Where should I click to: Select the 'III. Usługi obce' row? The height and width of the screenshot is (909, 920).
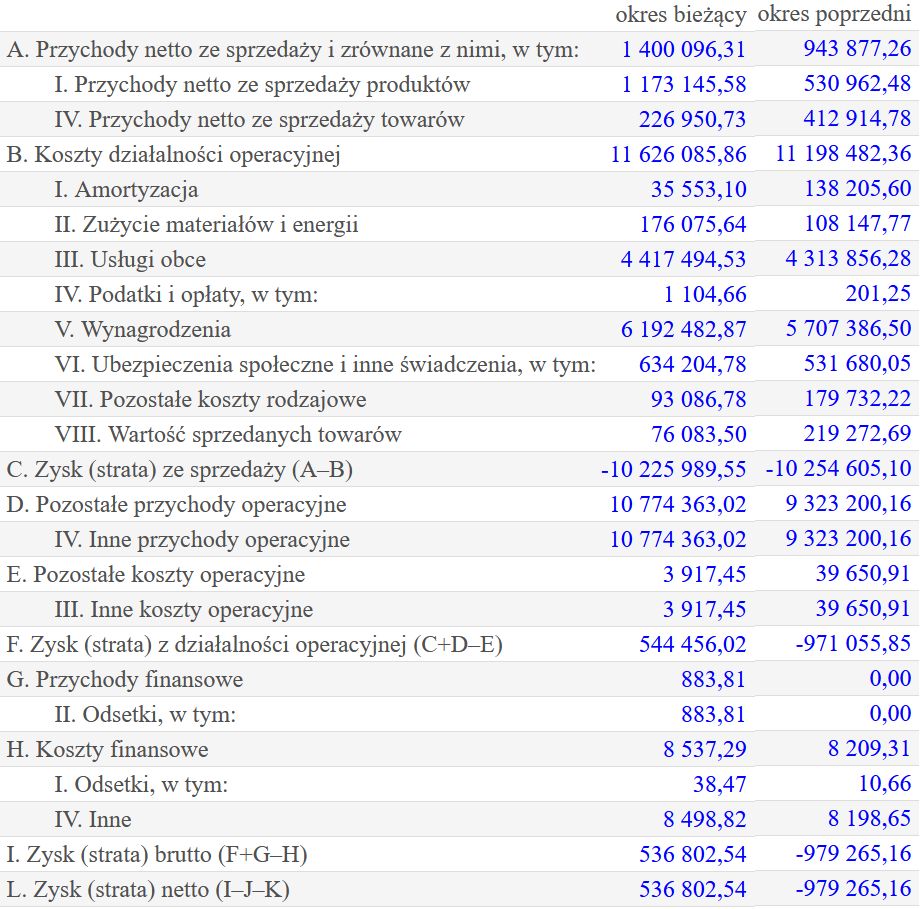(x=460, y=259)
